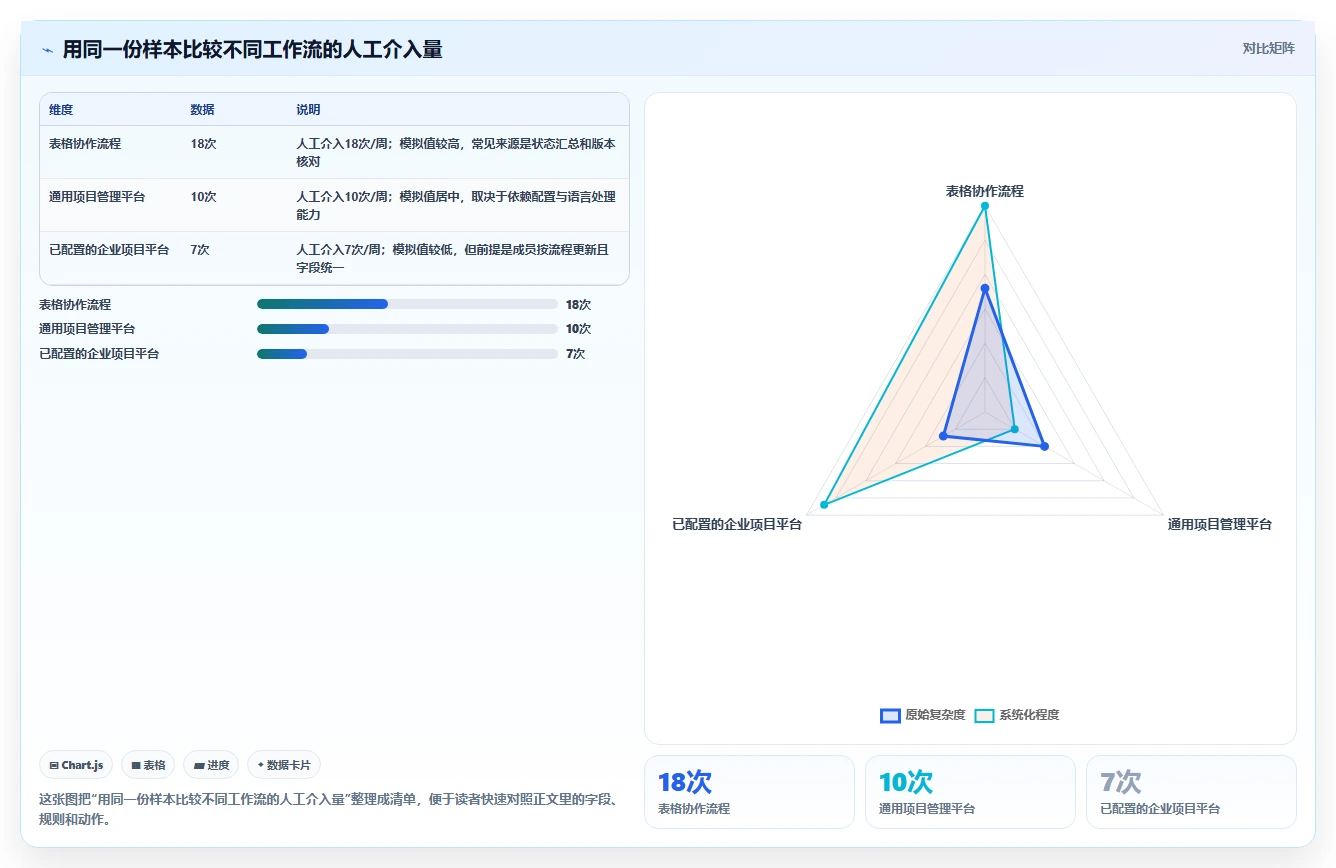
Task: Click the 表格协作流程 progress bar
Action: click(x=407, y=304)
